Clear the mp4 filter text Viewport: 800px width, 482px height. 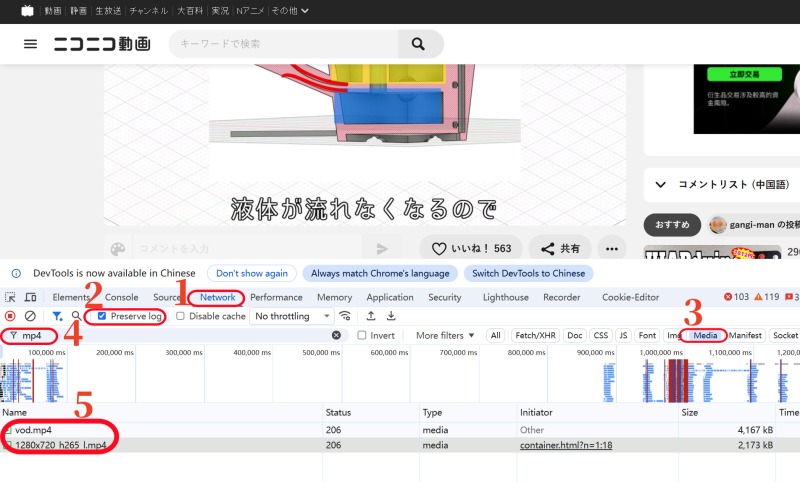[x=336, y=335]
